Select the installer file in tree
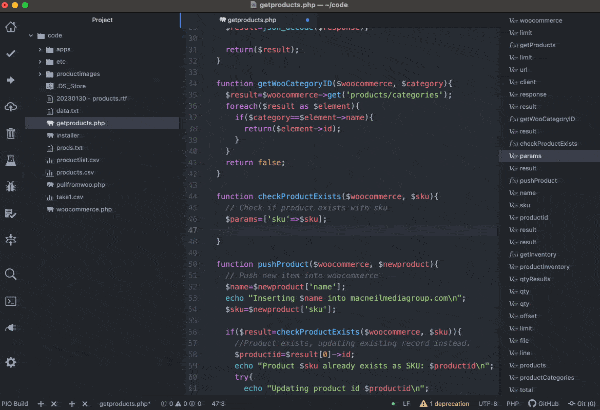Image resolution: width=600 pixels, height=410 pixels. pos(68,136)
